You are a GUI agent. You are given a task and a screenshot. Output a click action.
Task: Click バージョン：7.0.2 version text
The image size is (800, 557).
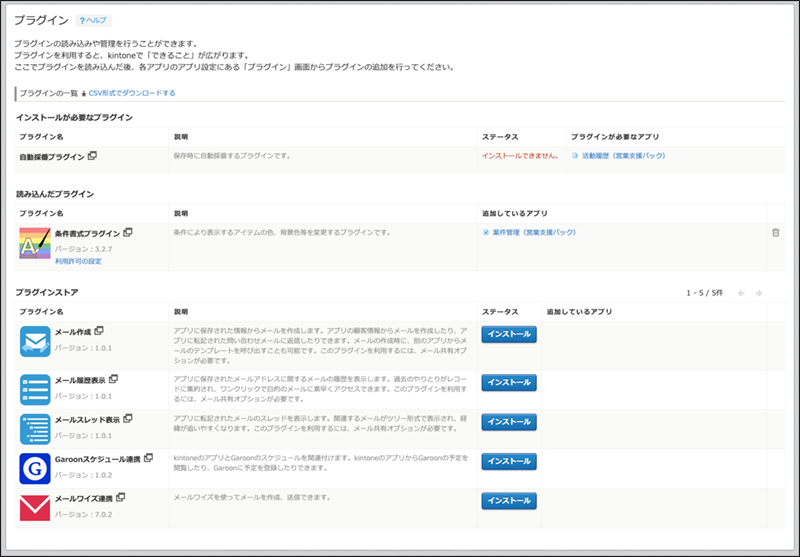[x=84, y=514]
